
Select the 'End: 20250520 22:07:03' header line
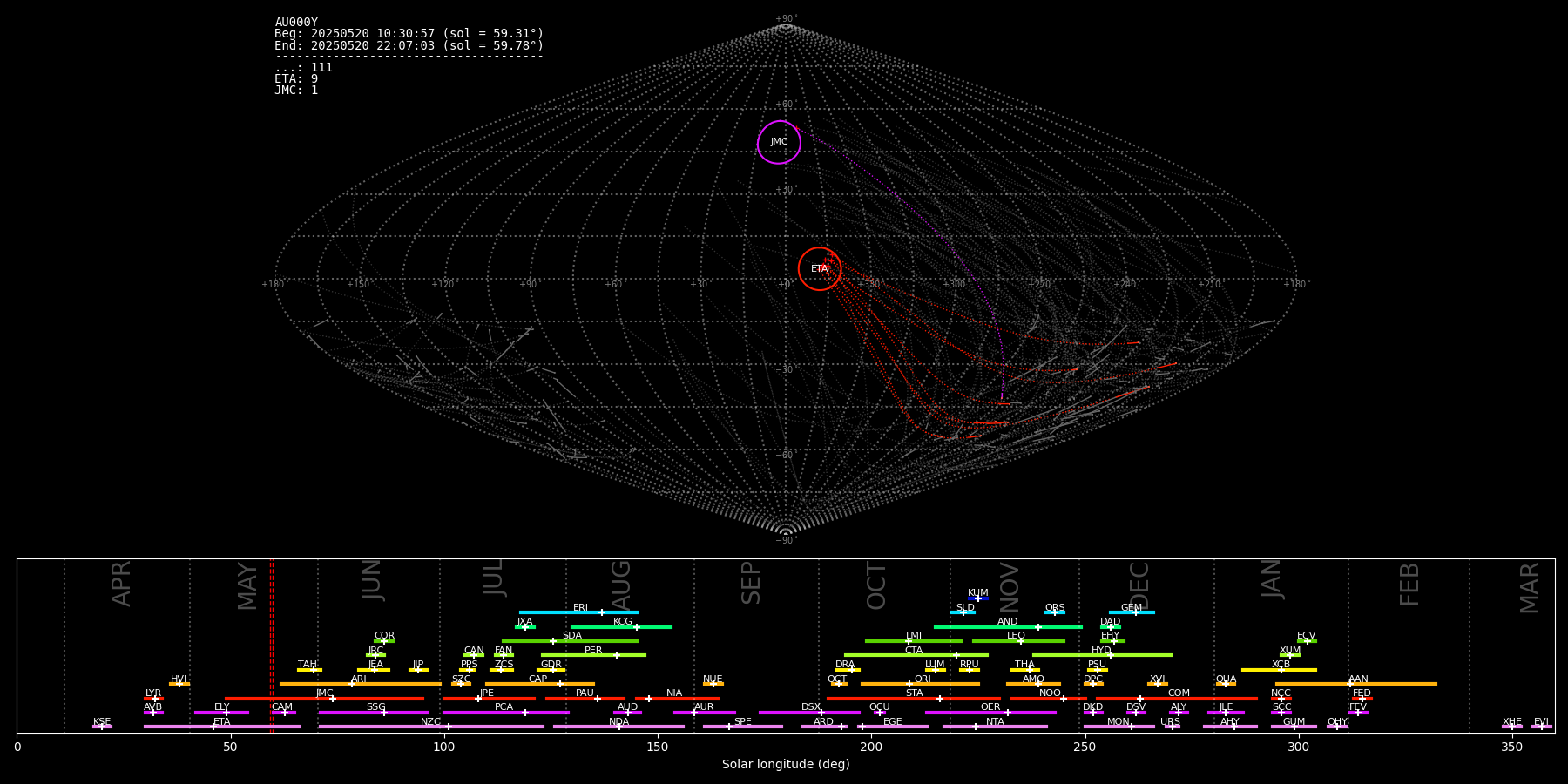tap(409, 45)
